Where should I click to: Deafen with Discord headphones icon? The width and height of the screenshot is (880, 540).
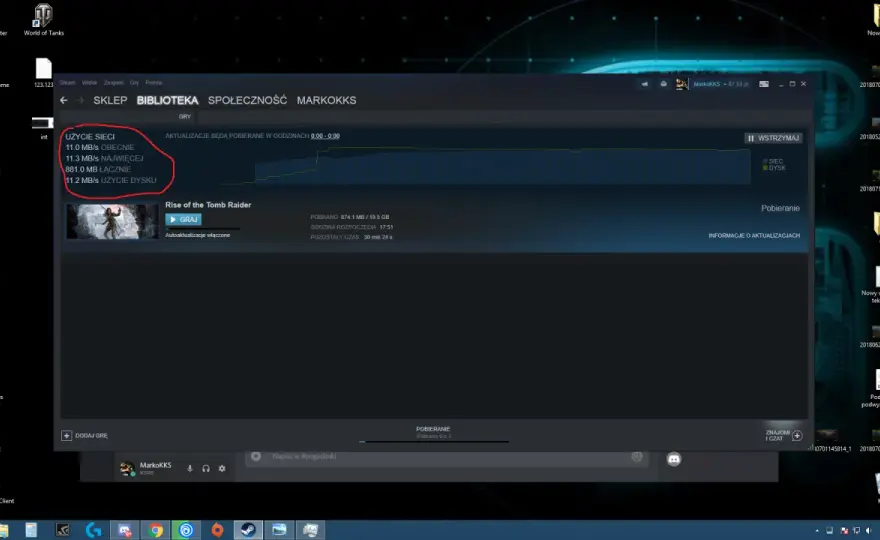pos(206,468)
